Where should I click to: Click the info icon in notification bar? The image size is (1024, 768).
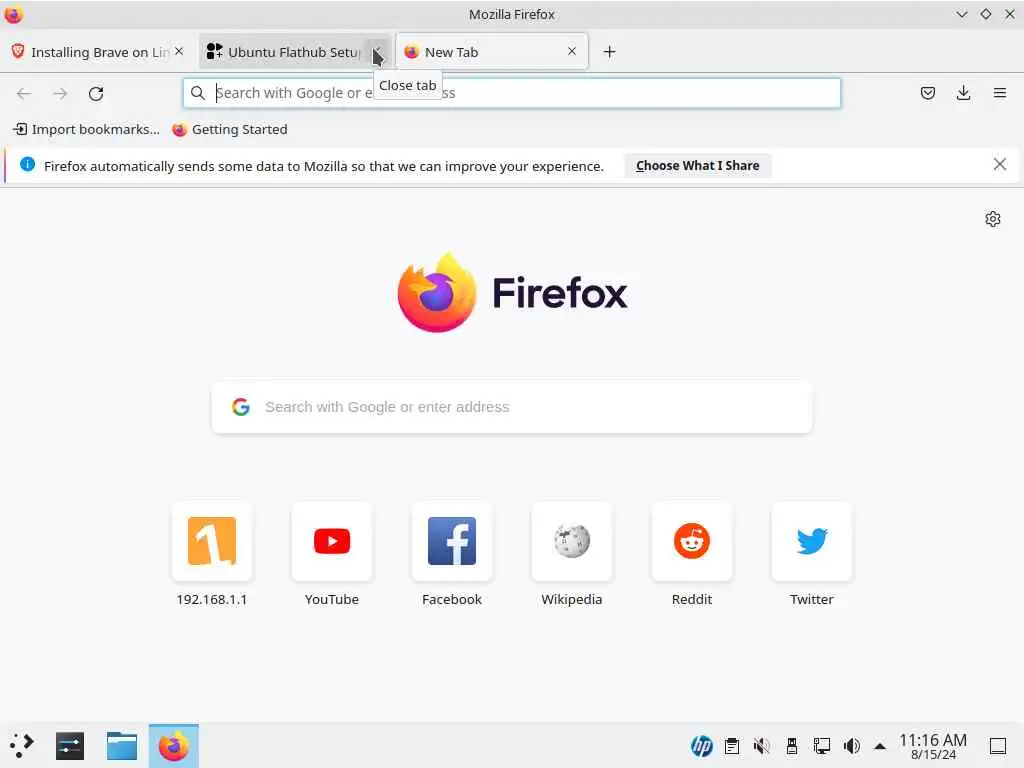[x=27, y=165]
